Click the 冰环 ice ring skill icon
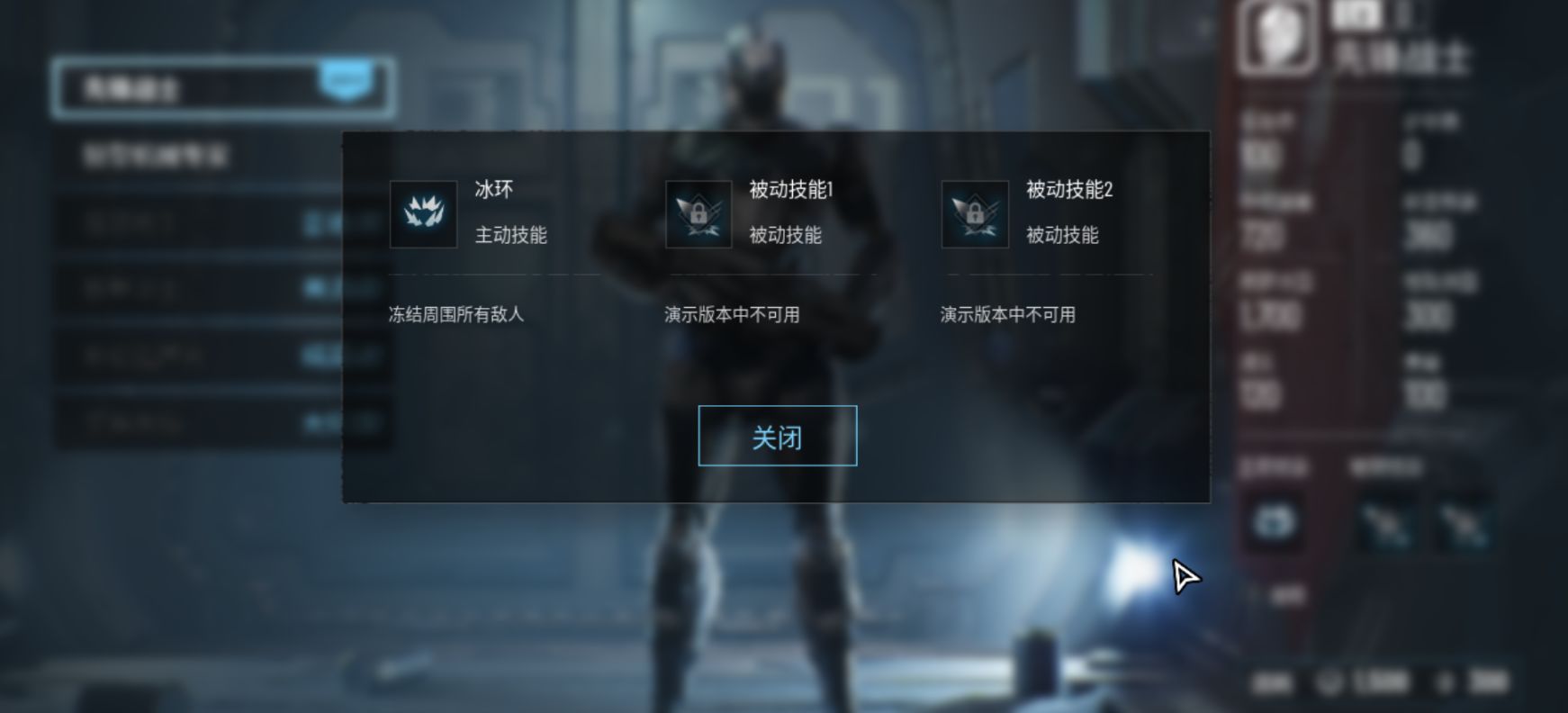This screenshot has width=1568, height=713. pyautogui.click(x=423, y=214)
